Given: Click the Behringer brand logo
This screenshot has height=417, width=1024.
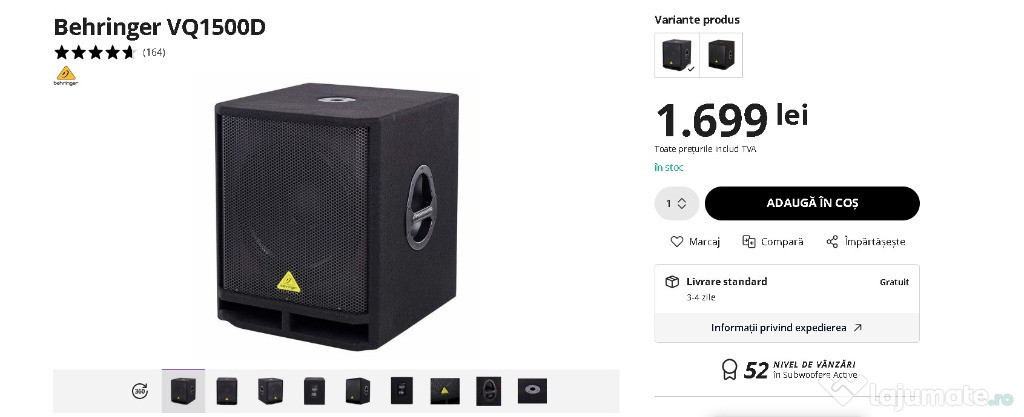Looking at the screenshot, I should coord(66,76).
